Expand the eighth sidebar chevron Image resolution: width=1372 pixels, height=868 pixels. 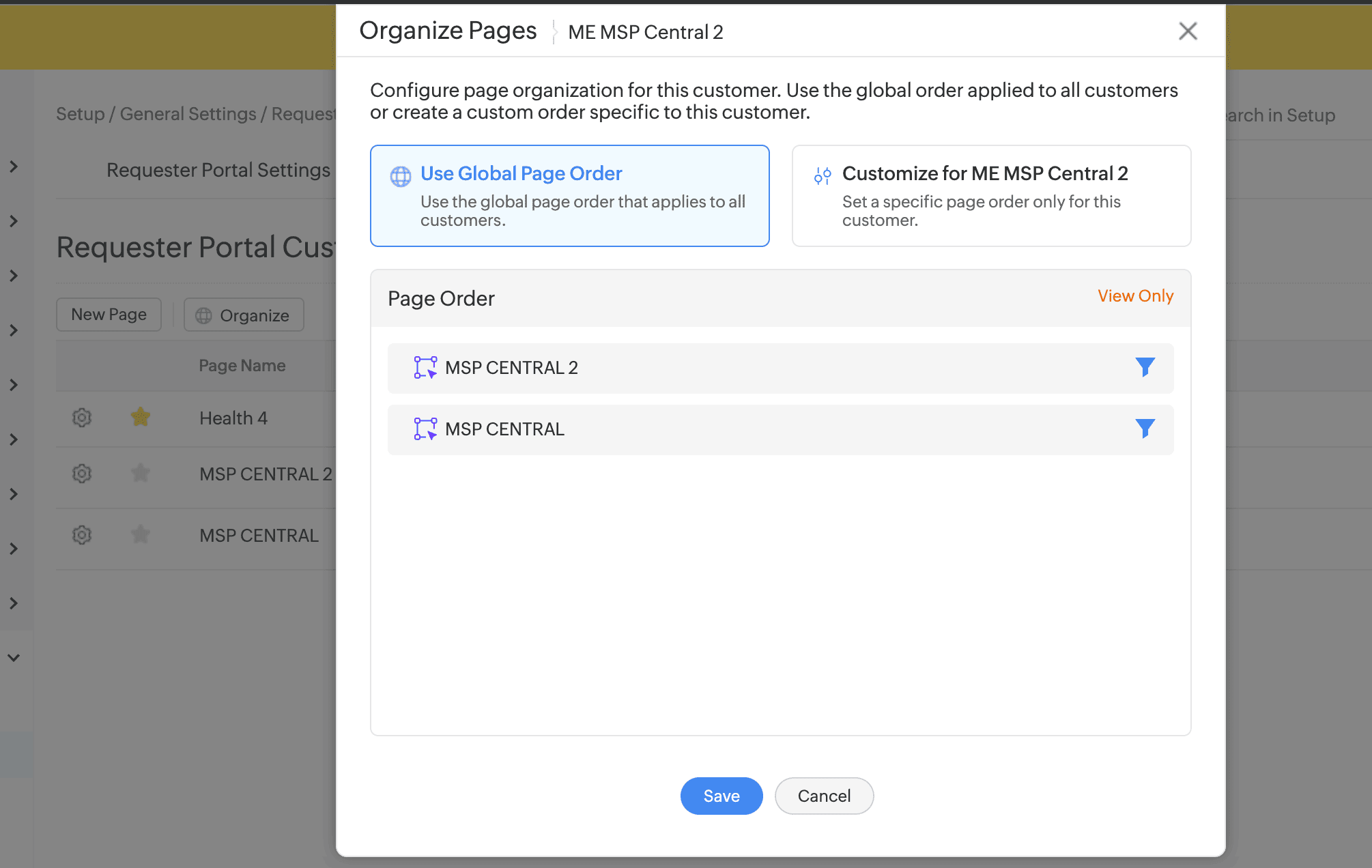[14, 549]
